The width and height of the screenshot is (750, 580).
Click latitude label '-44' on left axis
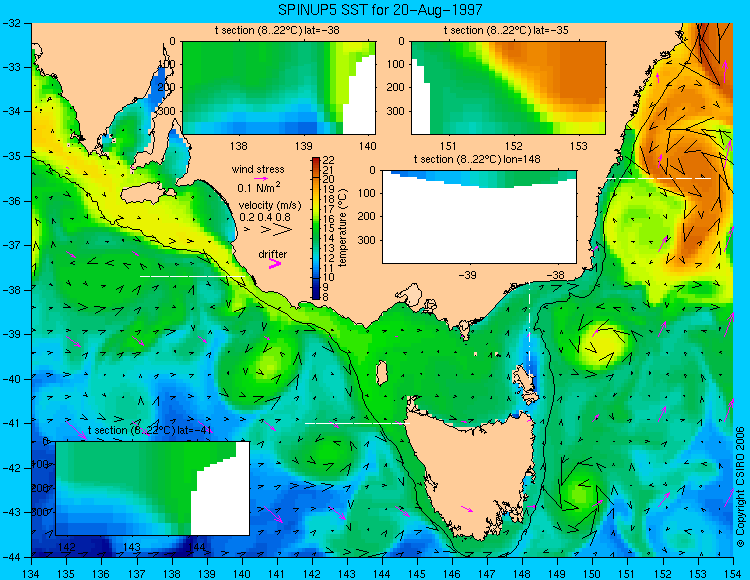(x=12, y=557)
